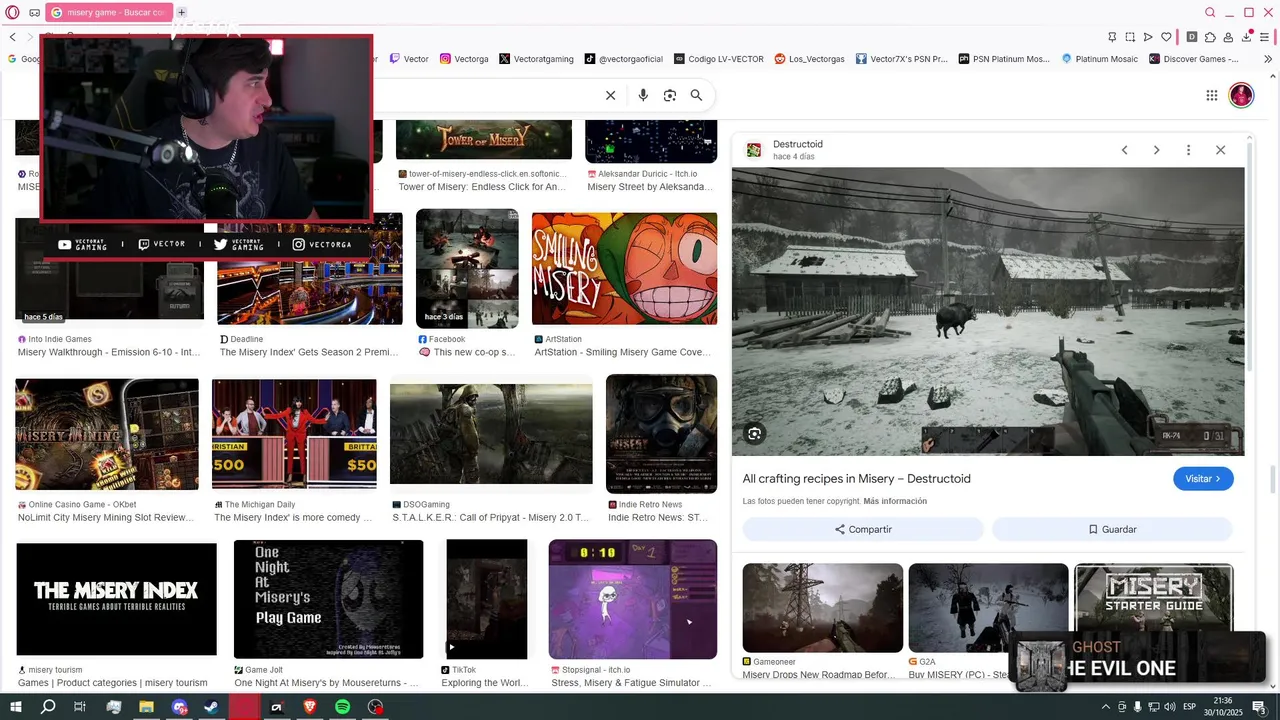Open Windows taskbar search
1280x720 pixels.
(x=48, y=707)
